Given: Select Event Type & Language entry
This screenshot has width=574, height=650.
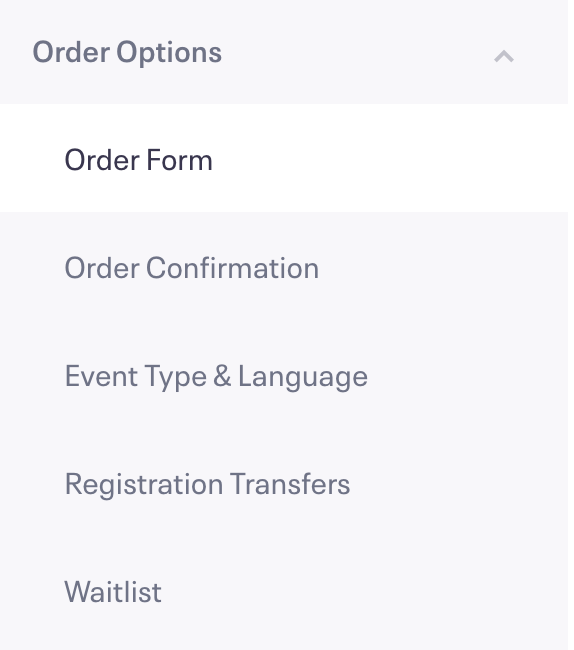Looking at the screenshot, I should click(x=284, y=376).
